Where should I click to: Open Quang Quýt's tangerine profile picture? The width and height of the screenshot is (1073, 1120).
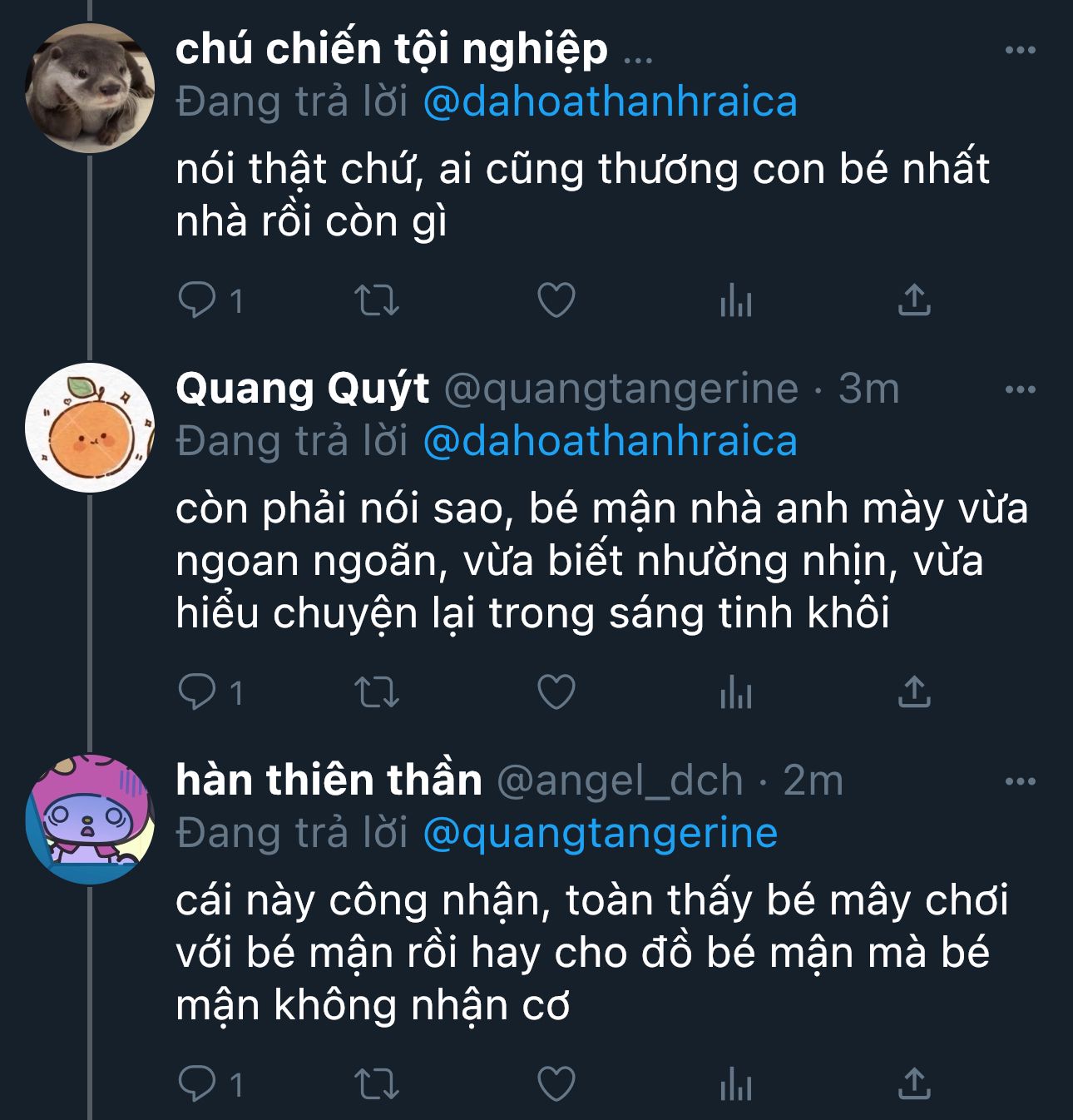pyautogui.click(x=90, y=428)
